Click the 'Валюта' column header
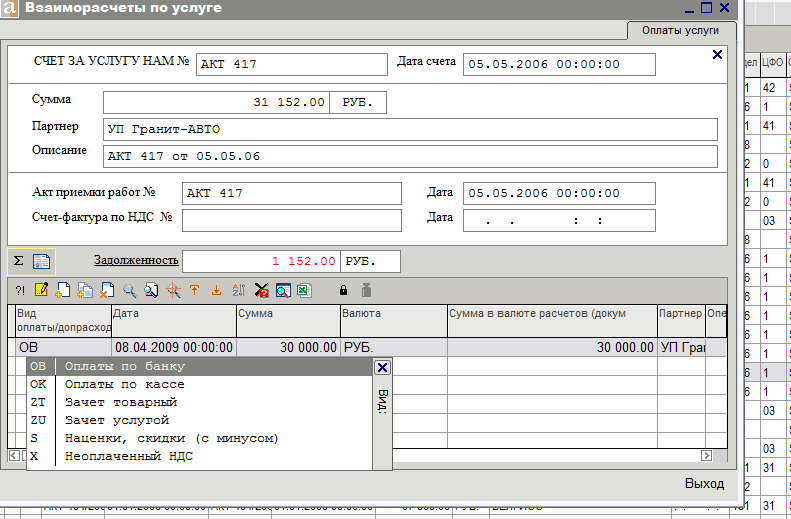This screenshot has height=519, width=791. coord(394,320)
